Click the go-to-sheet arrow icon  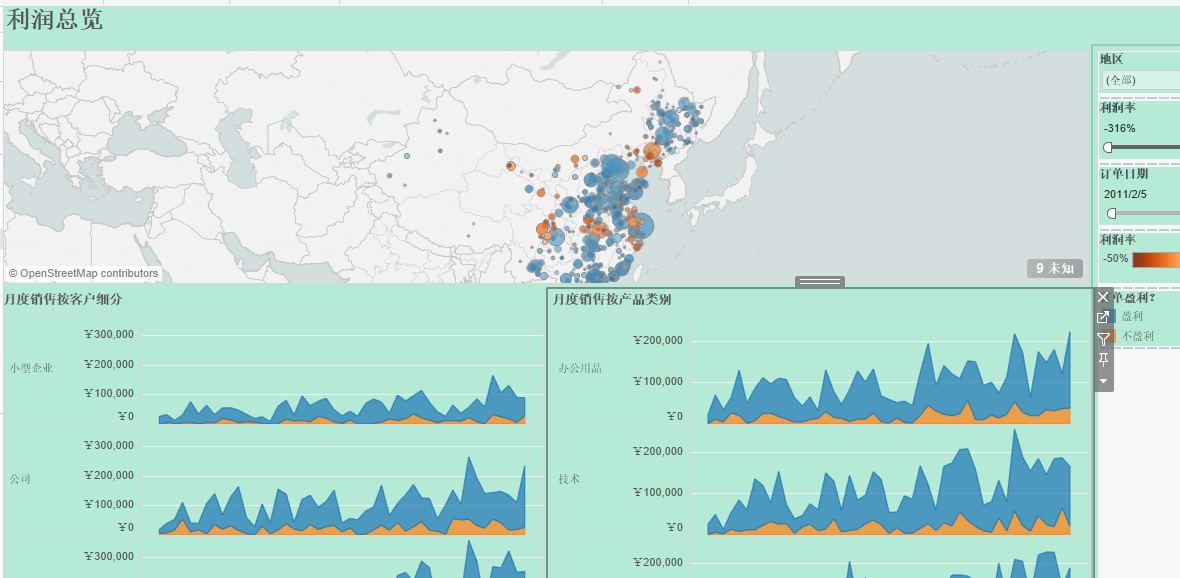(x=1104, y=317)
